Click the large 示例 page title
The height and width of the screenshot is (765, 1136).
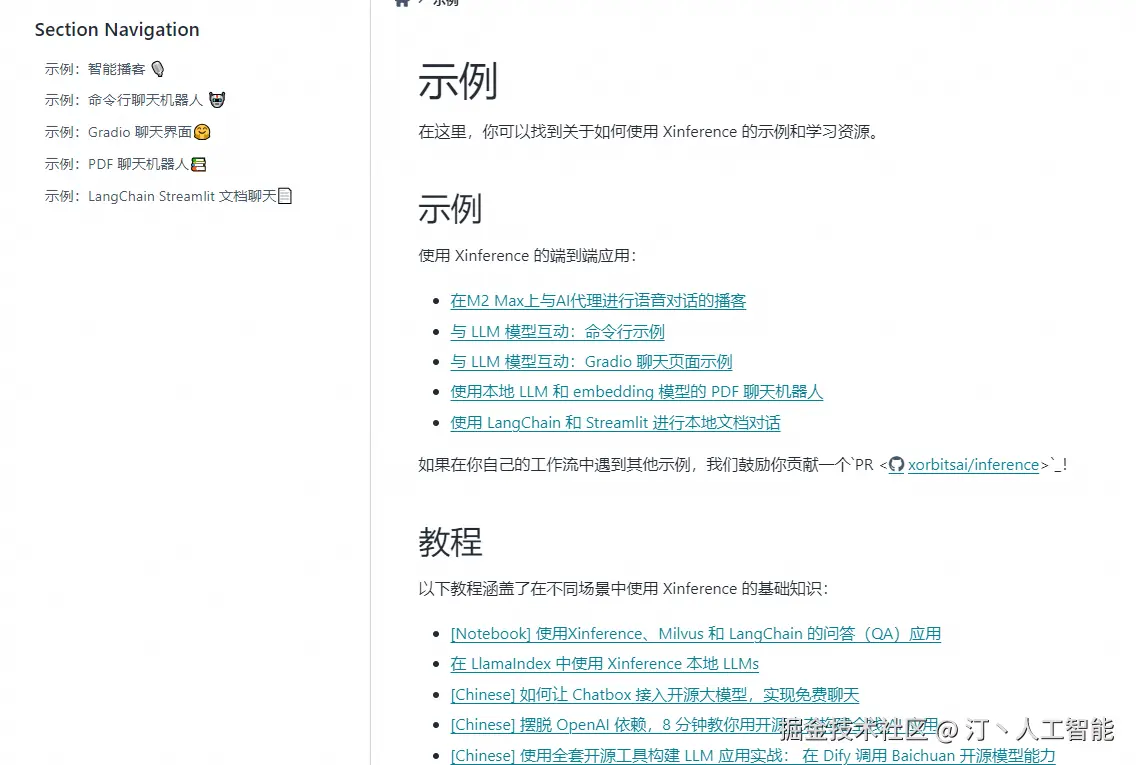pyautogui.click(x=458, y=81)
